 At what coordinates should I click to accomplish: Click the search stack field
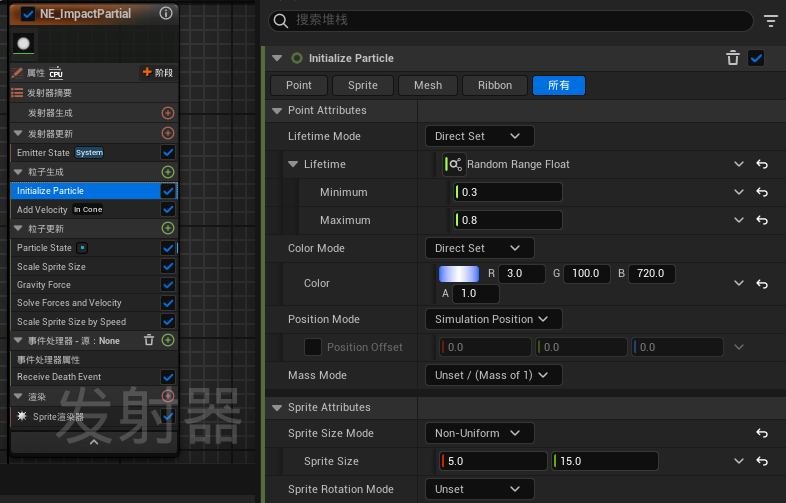tap(511, 21)
